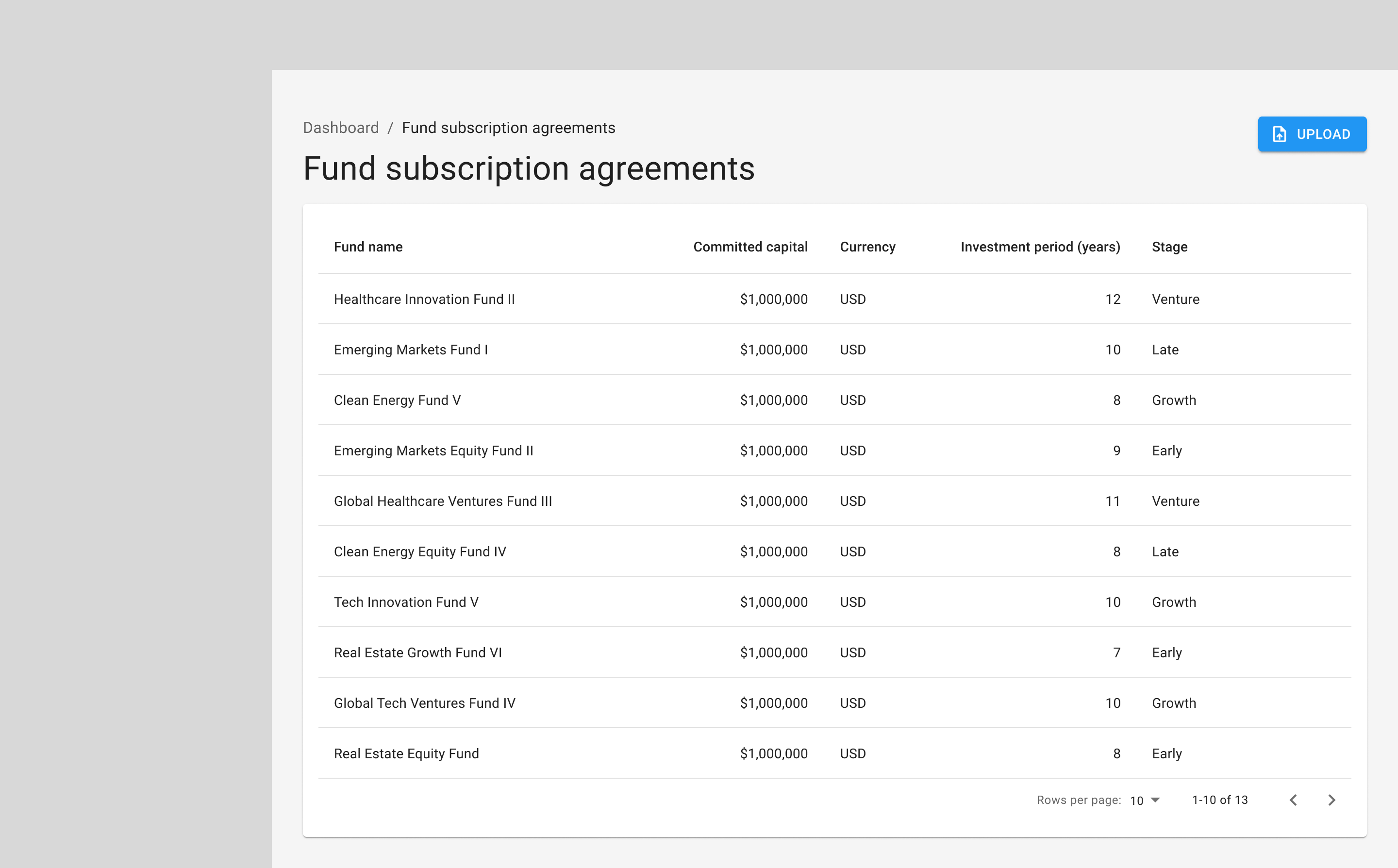The height and width of the screenshot is (868, 1398).
Task: Click investment period 12 for Healthcare Innovation Fund II
Action: pyautogui.click(x=1113, y=299)
